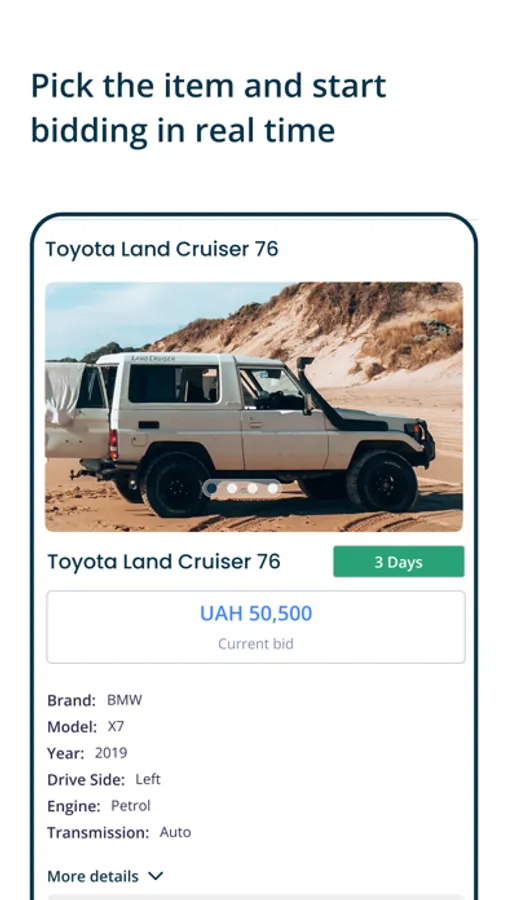Viewport: 507px width, 900px height.
Task: Tap the Toyota Land Cruiser 76 title beside 3 Days
Action: [164, 561]
